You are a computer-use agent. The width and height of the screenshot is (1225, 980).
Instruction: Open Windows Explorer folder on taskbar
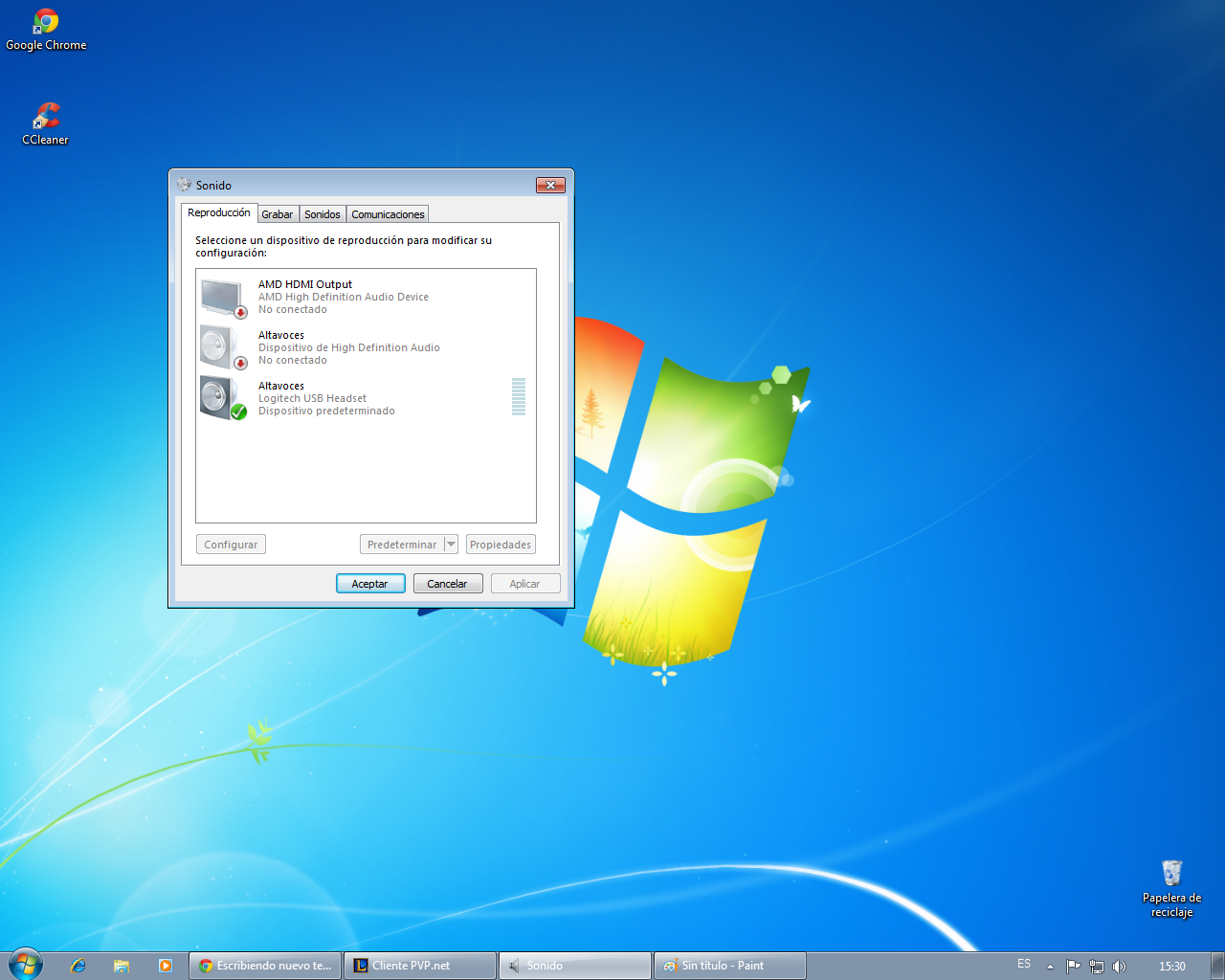click(x=122, y=966)
